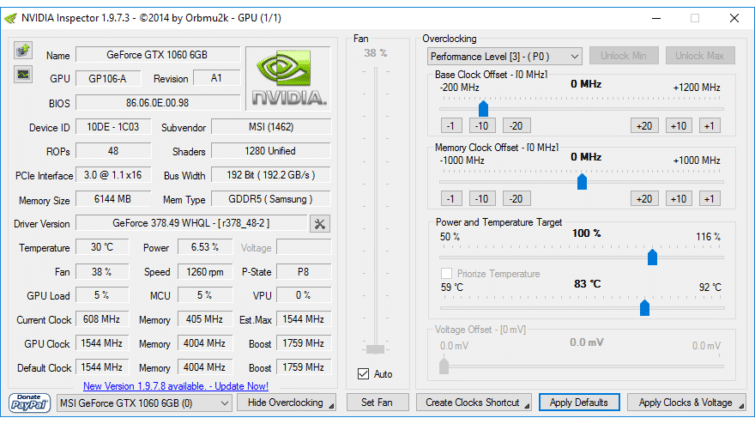Click the PayPal Donate button
The height and width of the screenshot is (424, 755).
(29, 403)
